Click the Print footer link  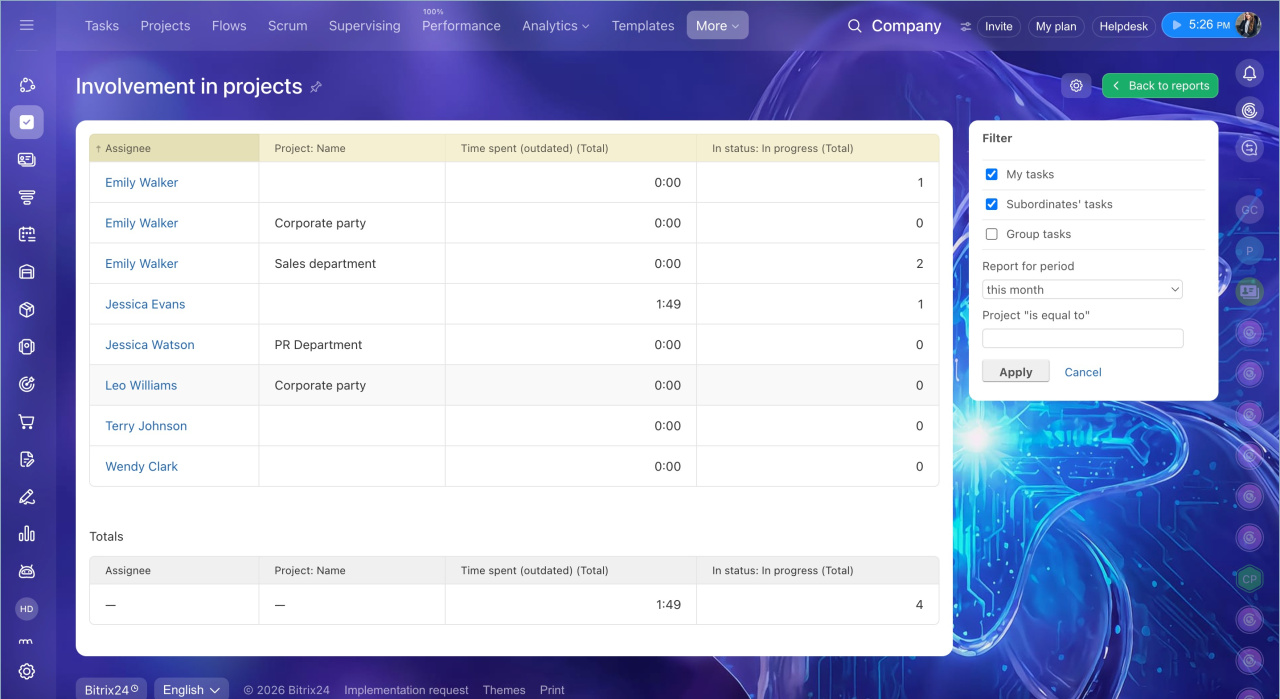552,690
